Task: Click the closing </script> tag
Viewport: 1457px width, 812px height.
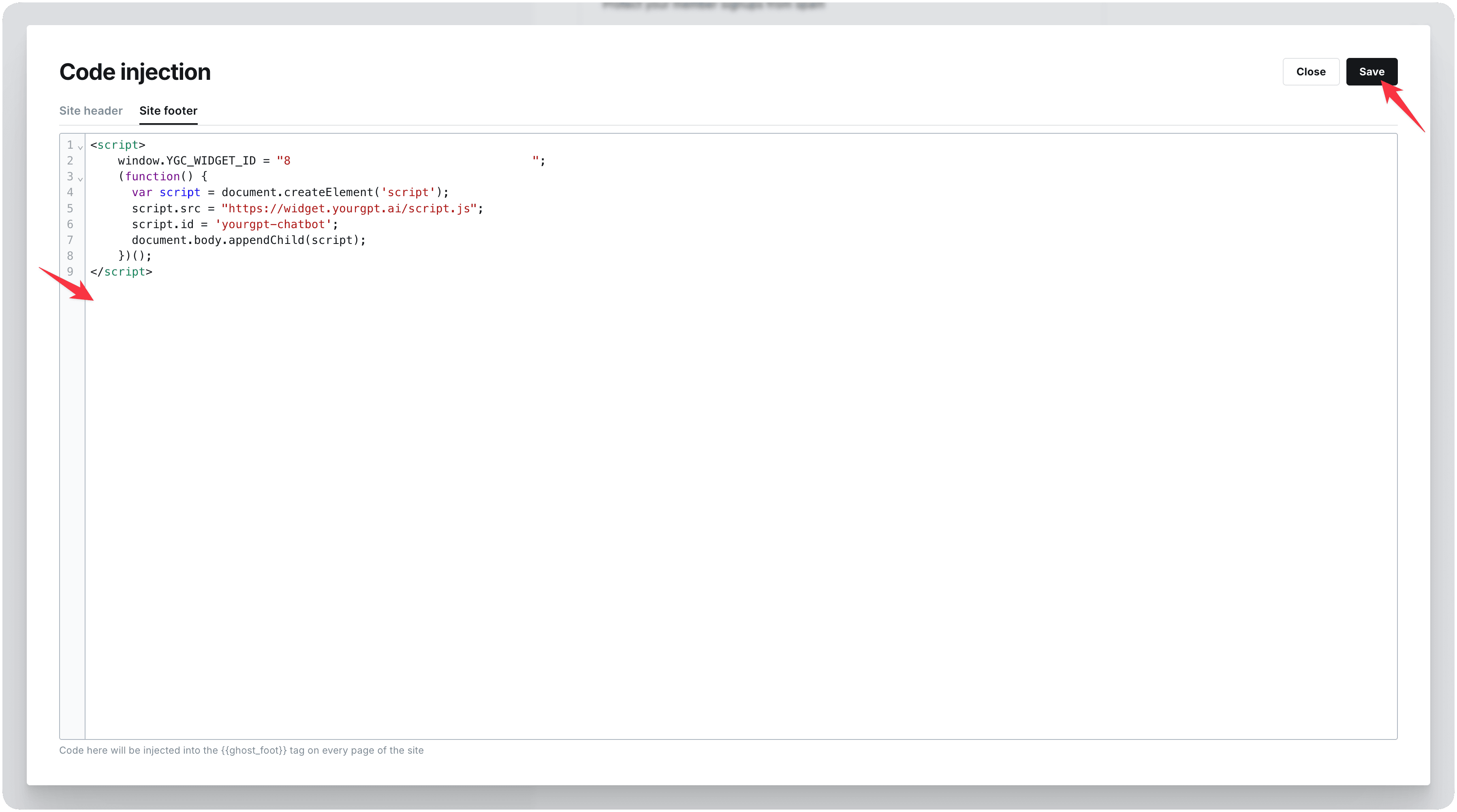Action: pyautogui.click(x=121, y=271)
